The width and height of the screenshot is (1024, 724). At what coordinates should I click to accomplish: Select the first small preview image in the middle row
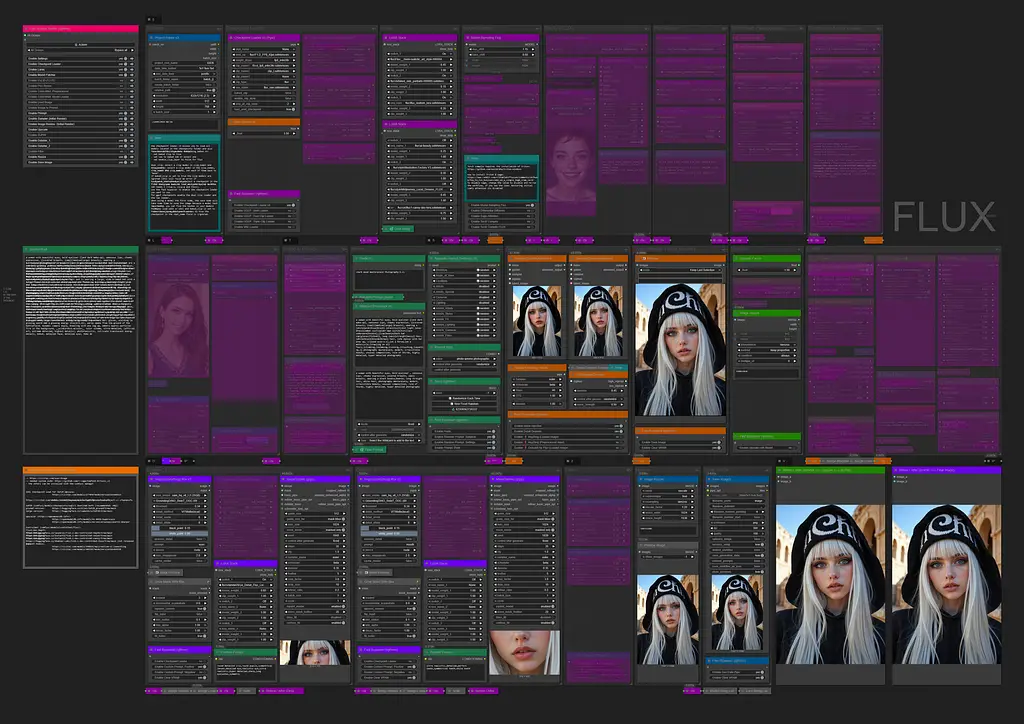537,321
